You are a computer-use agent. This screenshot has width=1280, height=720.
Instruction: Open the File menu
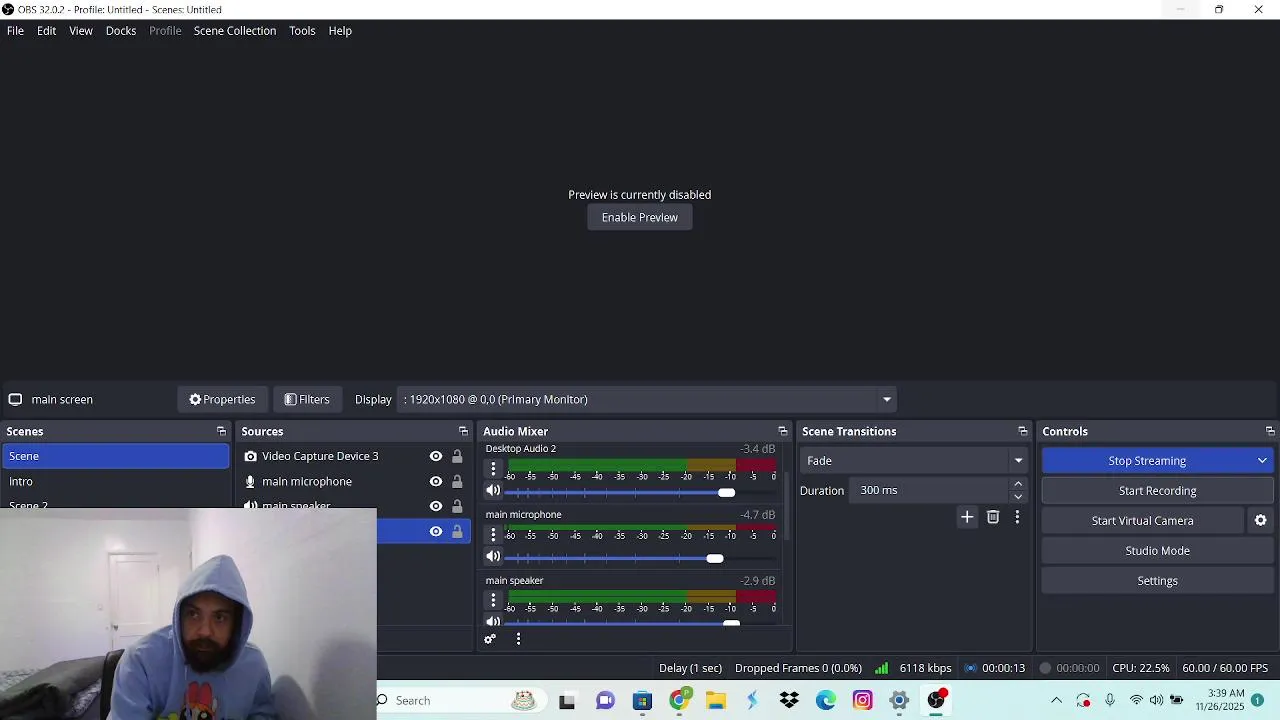(15, 31)
